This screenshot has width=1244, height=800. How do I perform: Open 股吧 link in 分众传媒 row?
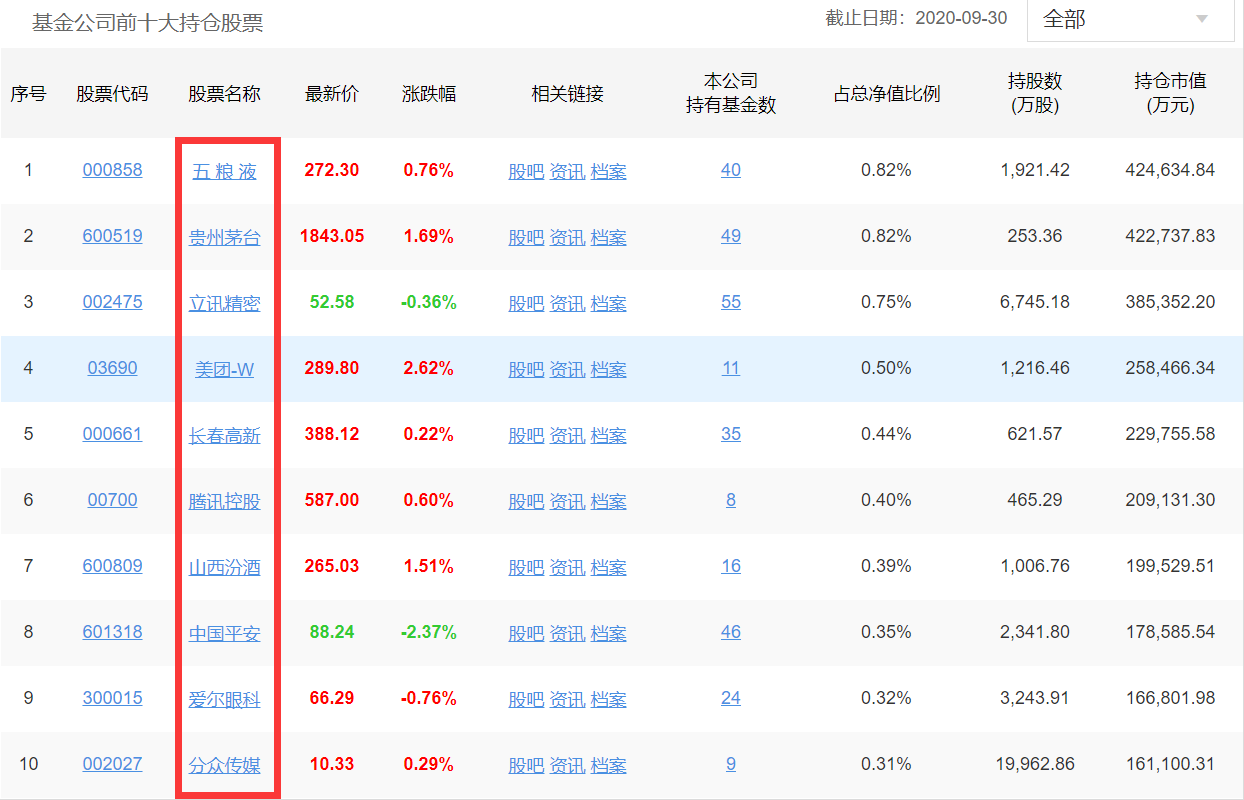click(526, 765)
